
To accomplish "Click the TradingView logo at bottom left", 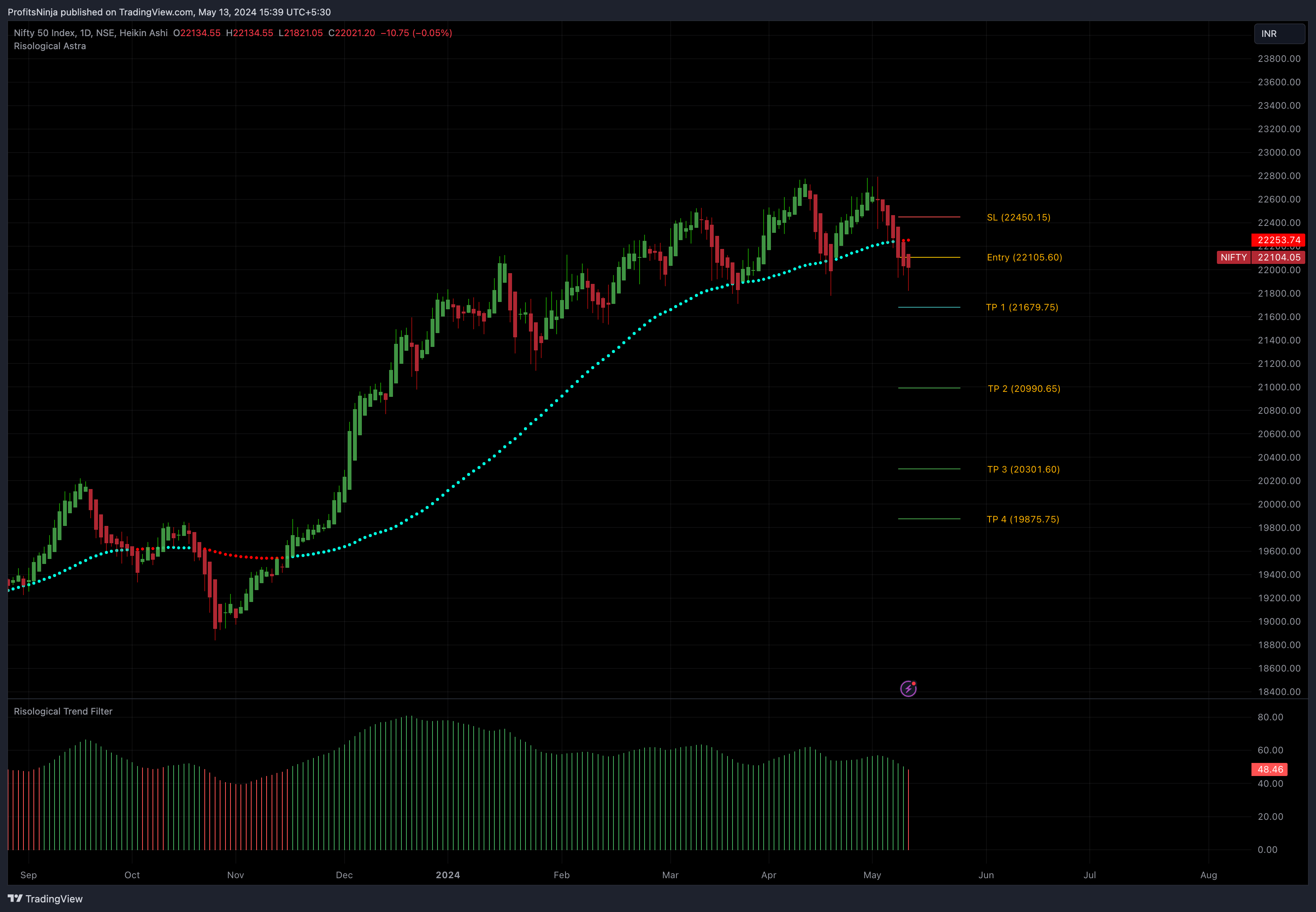I will pos(45,899).
